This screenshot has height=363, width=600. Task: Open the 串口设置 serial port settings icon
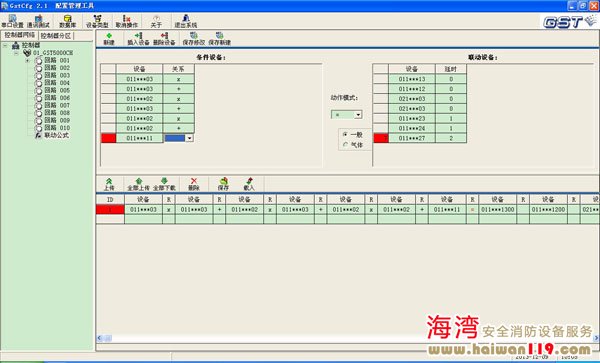(x=12, y=21)
